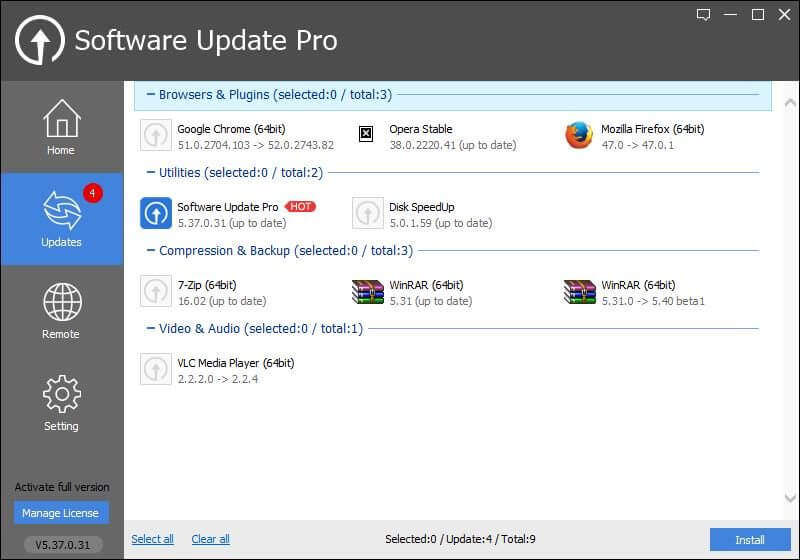800x560 pixels.
Task: Open the Remote panel
Action: tap(62, 311)
